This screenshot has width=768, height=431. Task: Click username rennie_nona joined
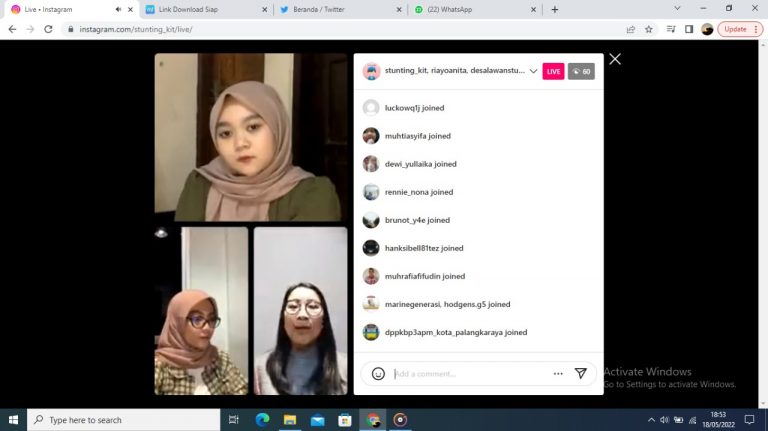[x=419, y=192]
